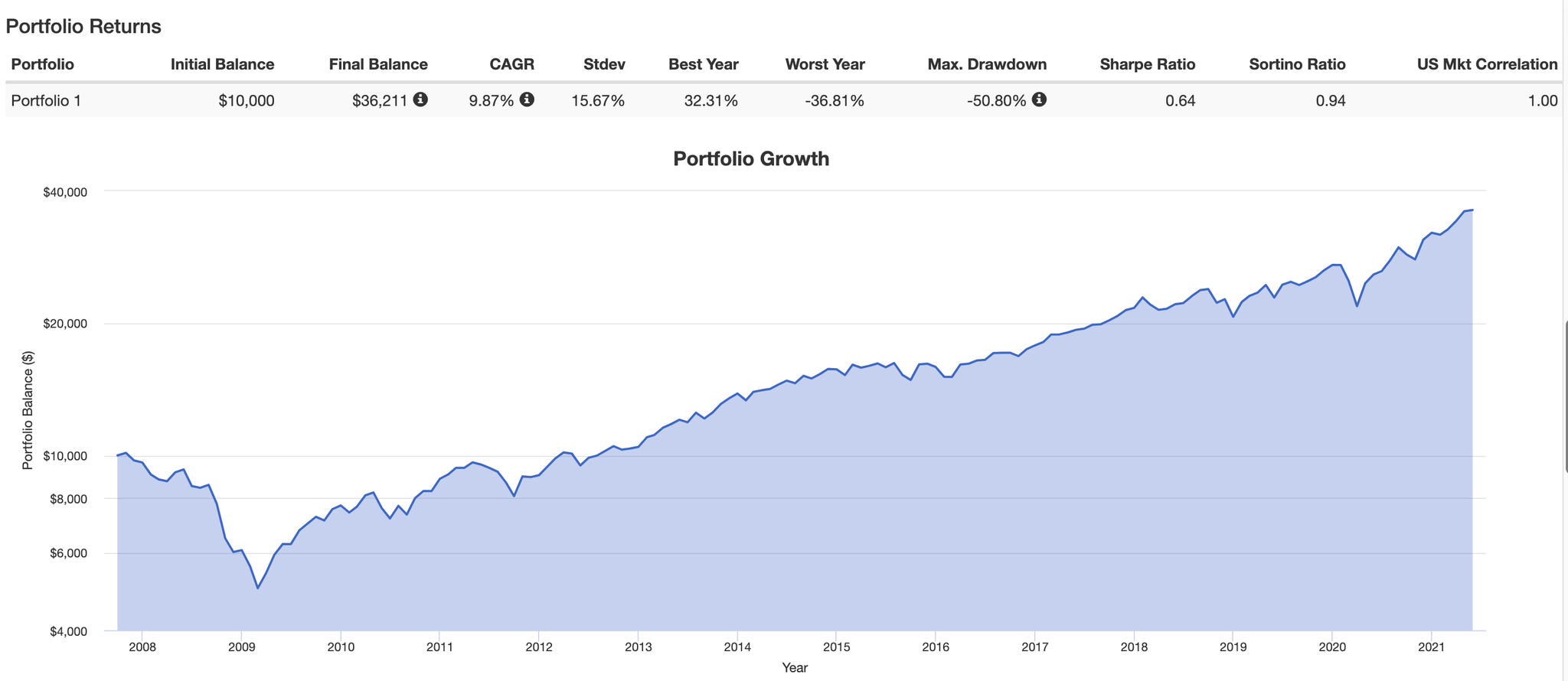Click the "Stdev" column header
Screen dimensions: 1568x681
tap(604, 64)
